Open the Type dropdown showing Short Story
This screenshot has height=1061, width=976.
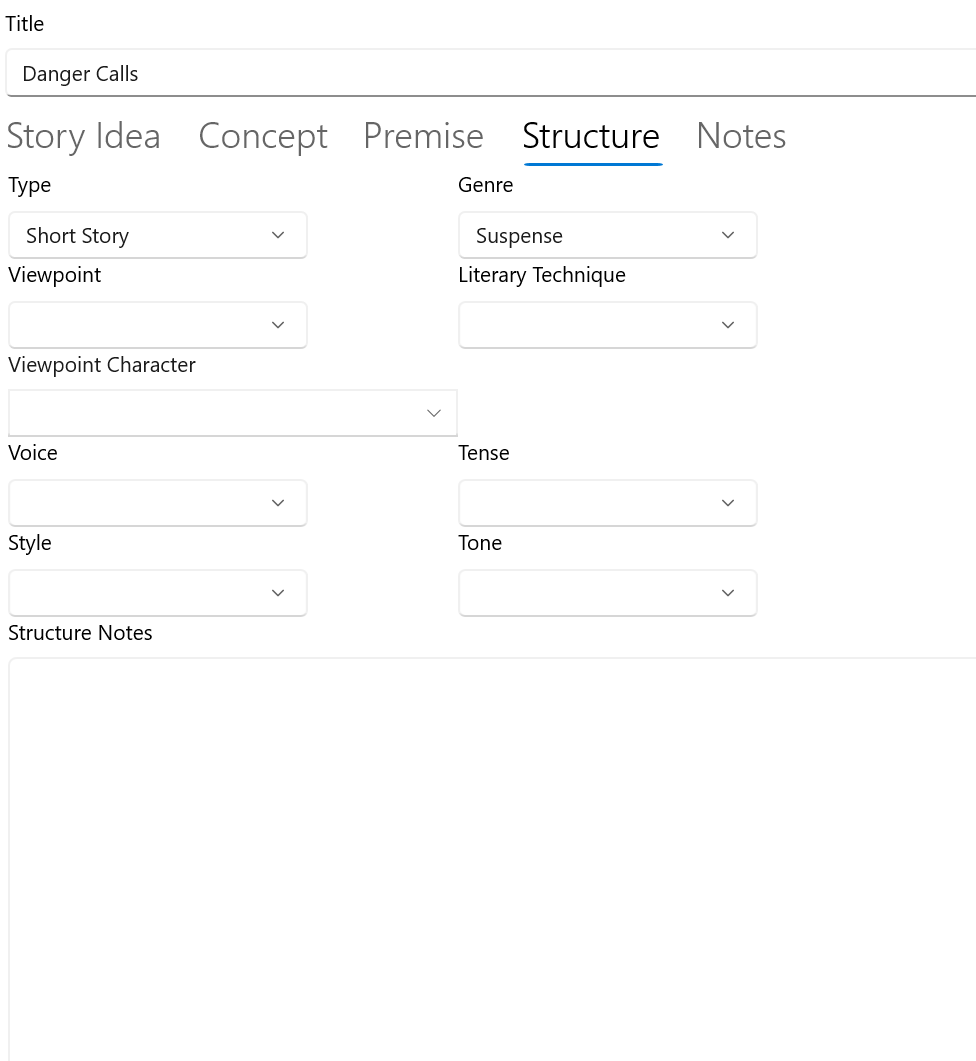tap(158, 235)
